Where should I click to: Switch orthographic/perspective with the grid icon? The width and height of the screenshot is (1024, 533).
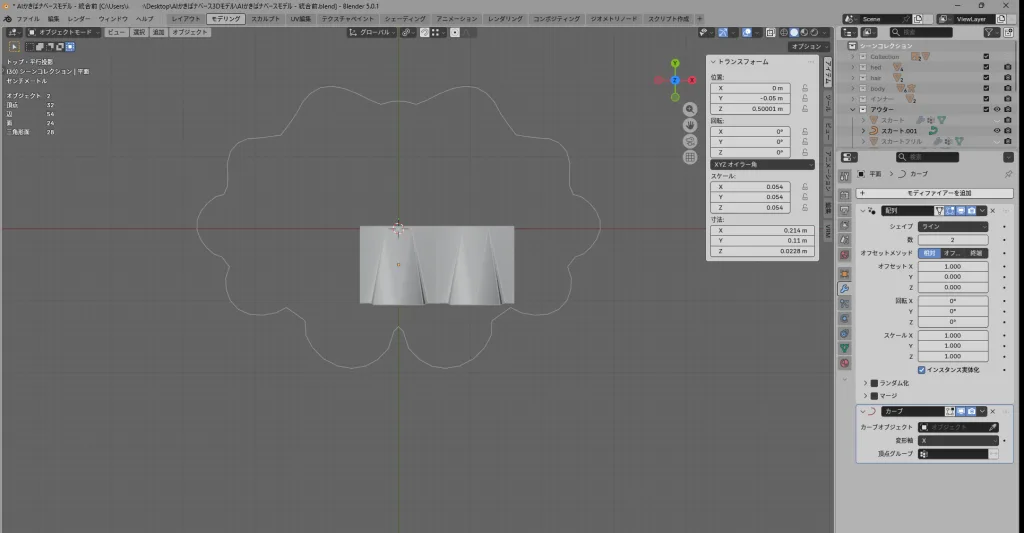coord(690,157)
